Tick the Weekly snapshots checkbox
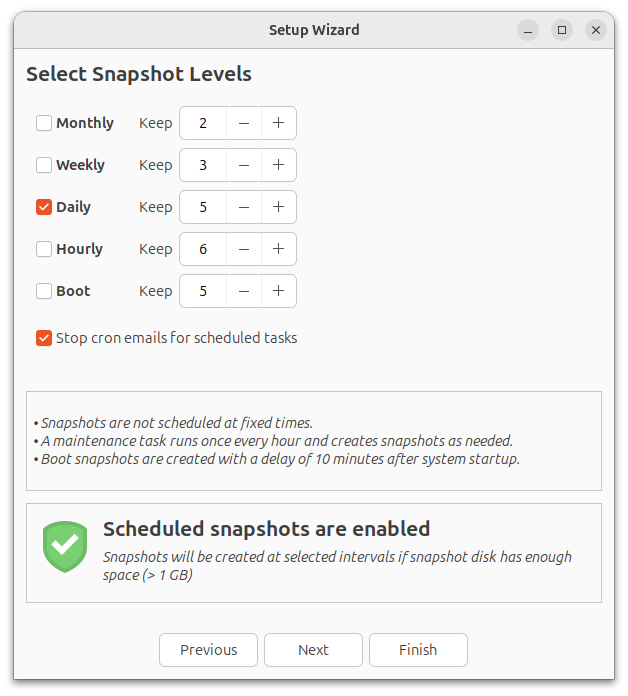 (44, 165)
